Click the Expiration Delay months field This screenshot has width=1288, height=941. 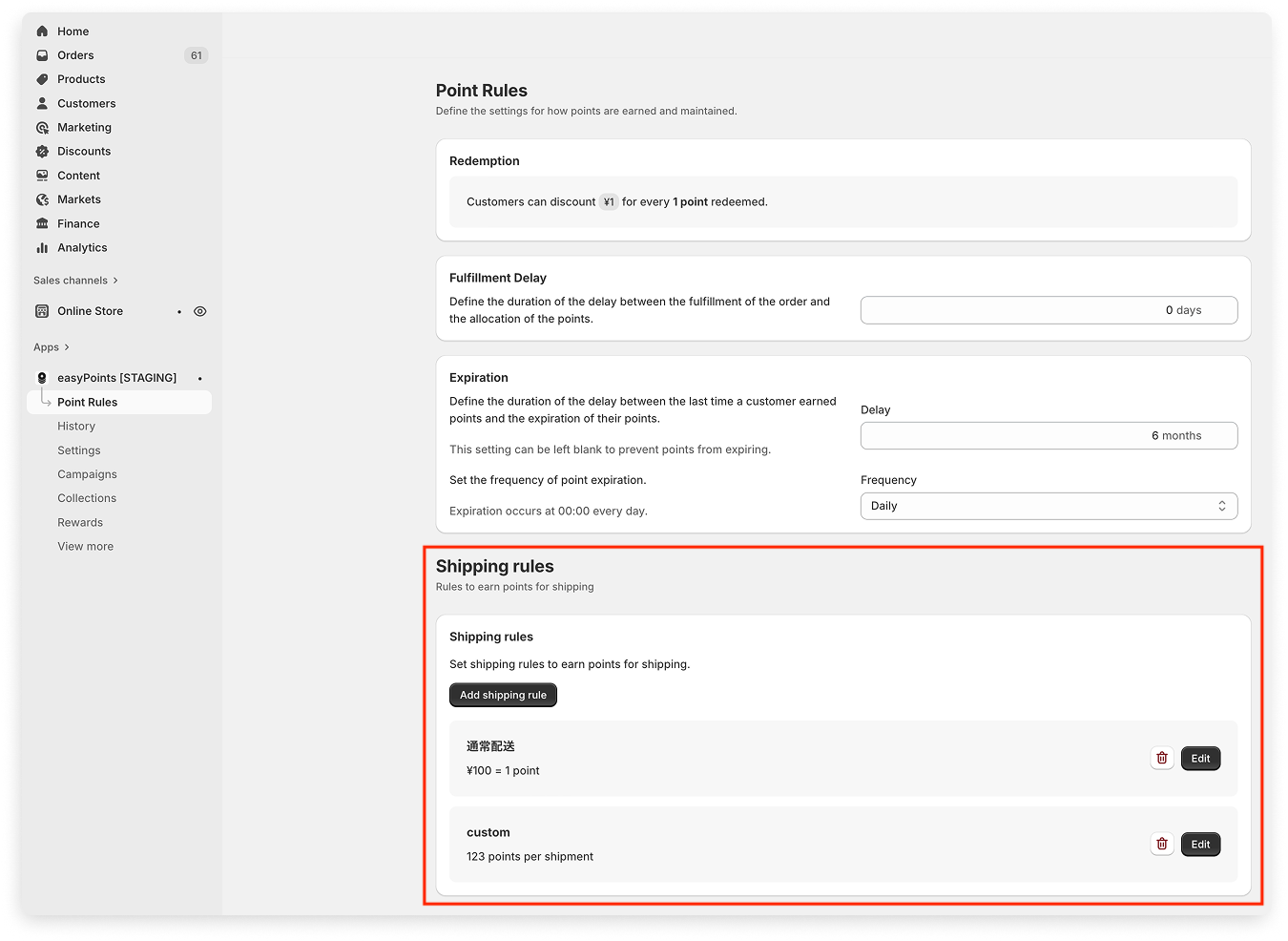1049,436
